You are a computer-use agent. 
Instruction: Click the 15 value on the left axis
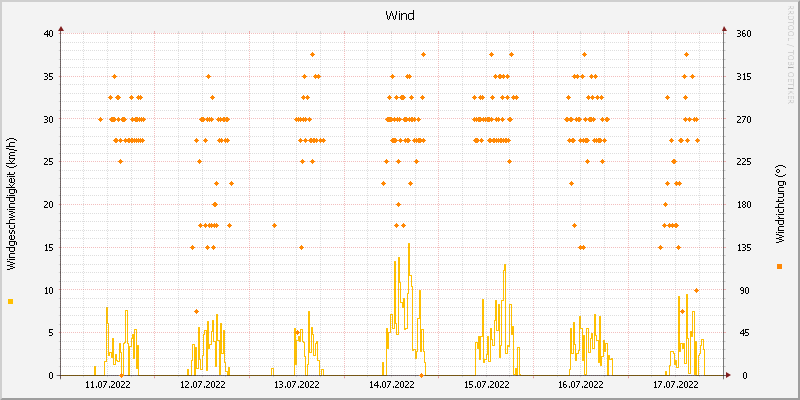[48, 247]
